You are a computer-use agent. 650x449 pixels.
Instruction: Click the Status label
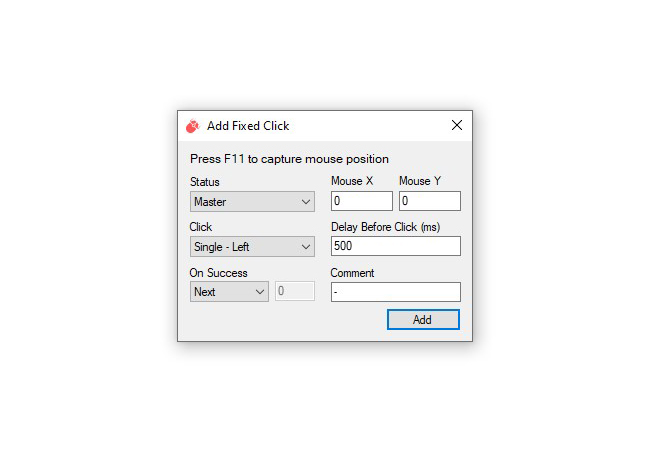click(x=204, y=182)
